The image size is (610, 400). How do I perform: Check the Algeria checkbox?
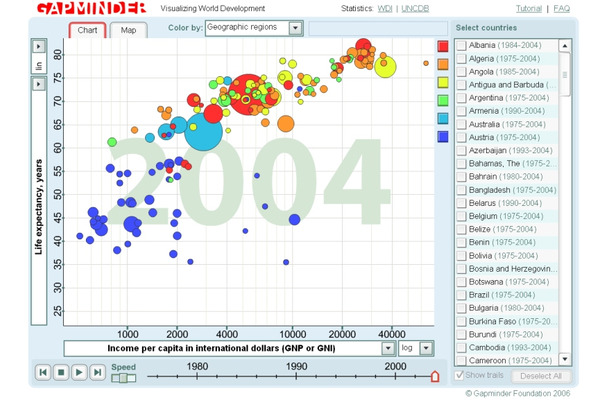point(461,59)
